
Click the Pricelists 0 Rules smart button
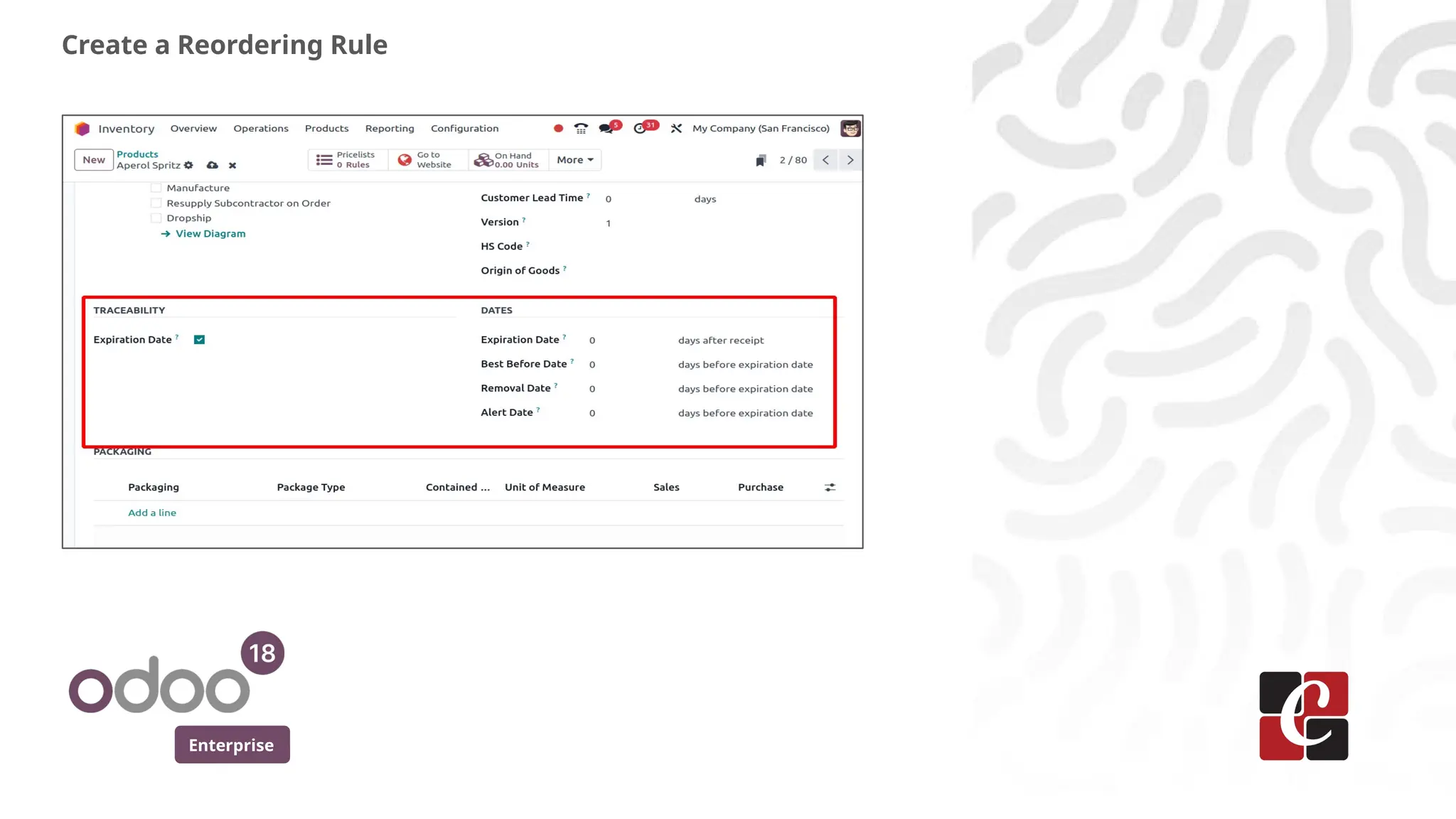pos(348,160)
